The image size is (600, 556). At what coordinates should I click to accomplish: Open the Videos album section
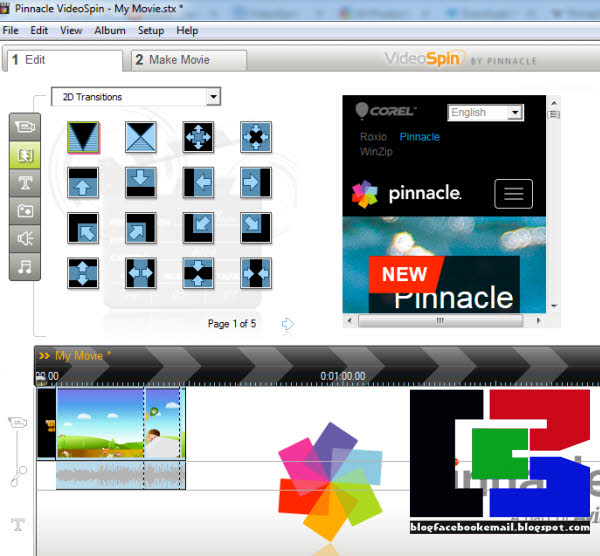tap(25, 127)
